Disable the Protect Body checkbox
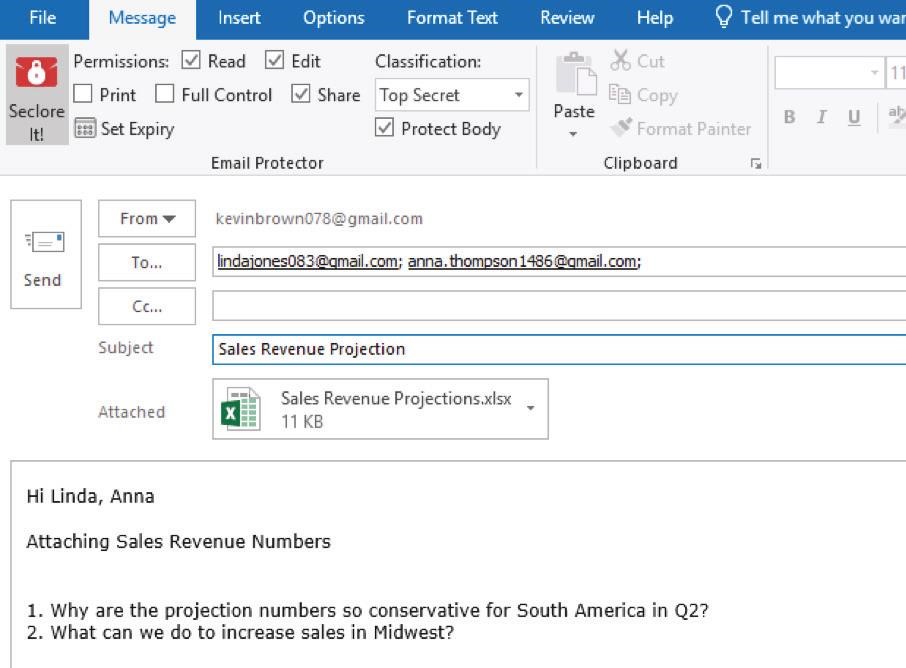Screen dimensions: 906x668 click(384, 128)
